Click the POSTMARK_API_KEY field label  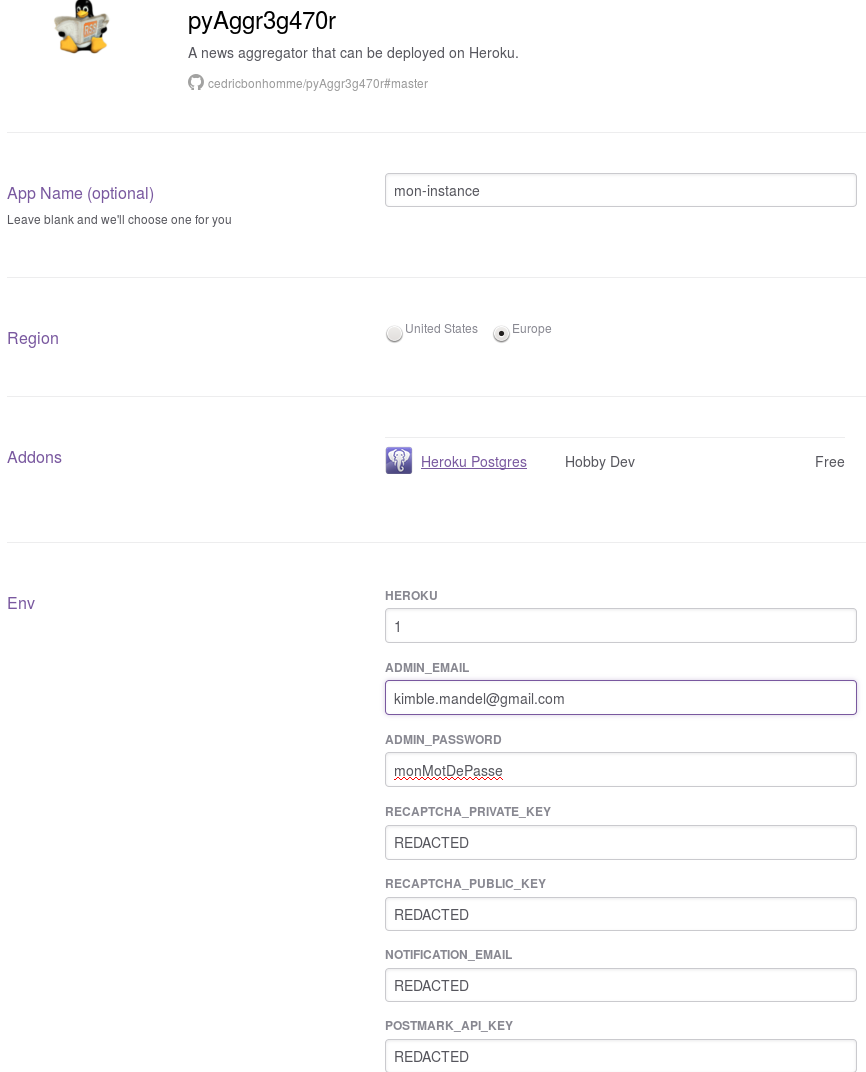[x=449, y=1026]
